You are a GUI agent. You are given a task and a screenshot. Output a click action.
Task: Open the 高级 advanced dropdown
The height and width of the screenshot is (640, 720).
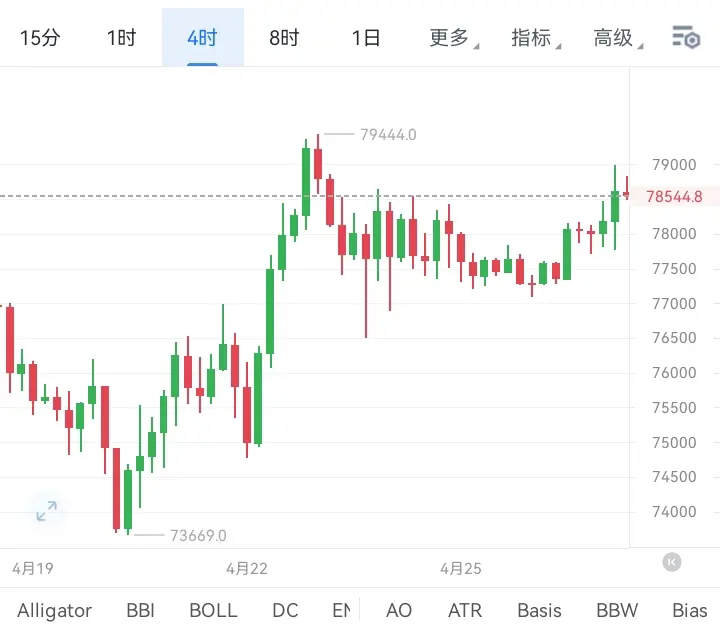point(617,38)
